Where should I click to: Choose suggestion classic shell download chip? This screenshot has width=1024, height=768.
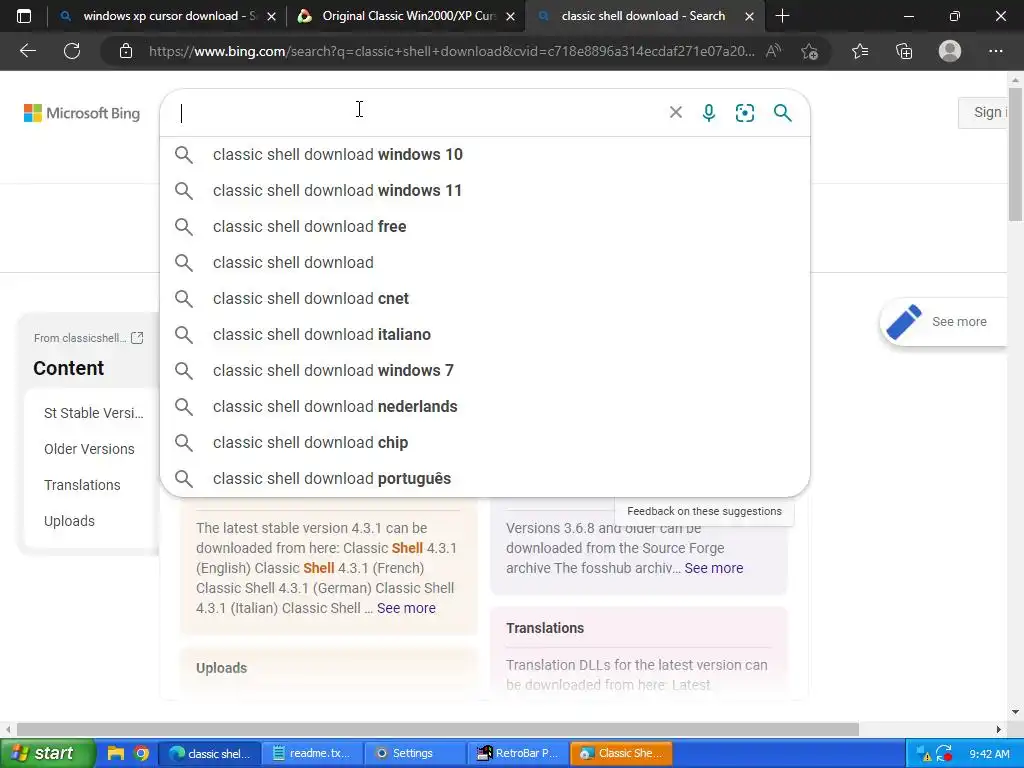pyautogui.click(x=485, y=442)
